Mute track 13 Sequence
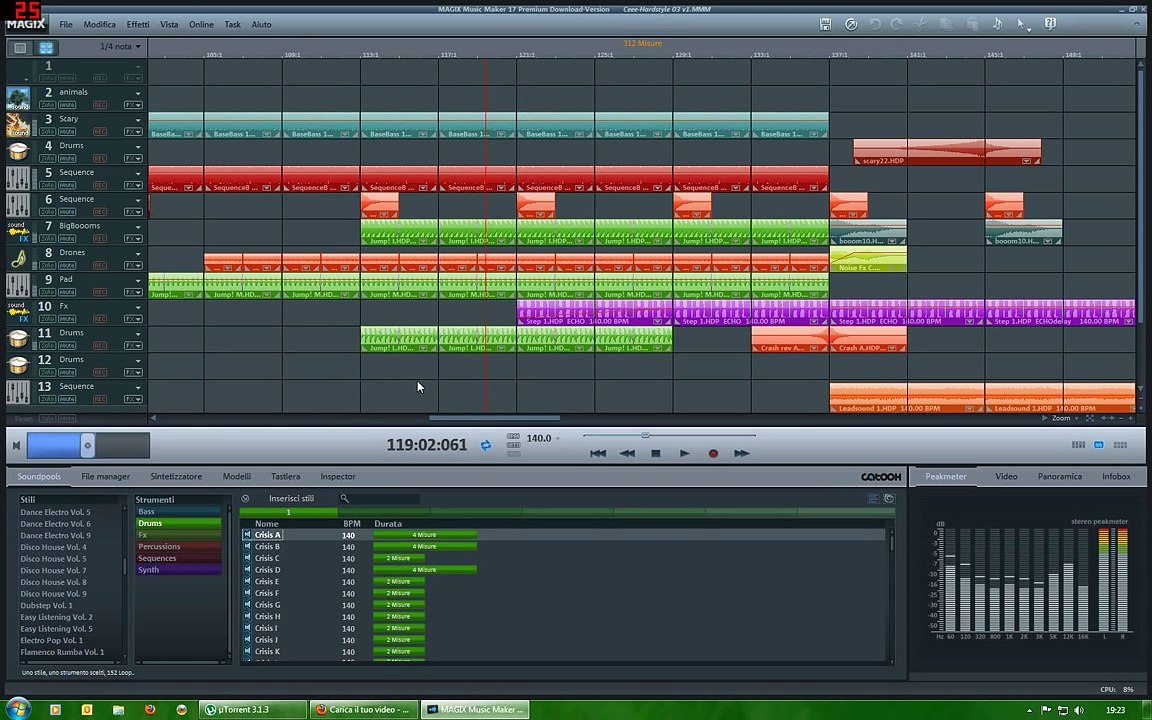This screenshot has width=1152, height=720. 67,399
